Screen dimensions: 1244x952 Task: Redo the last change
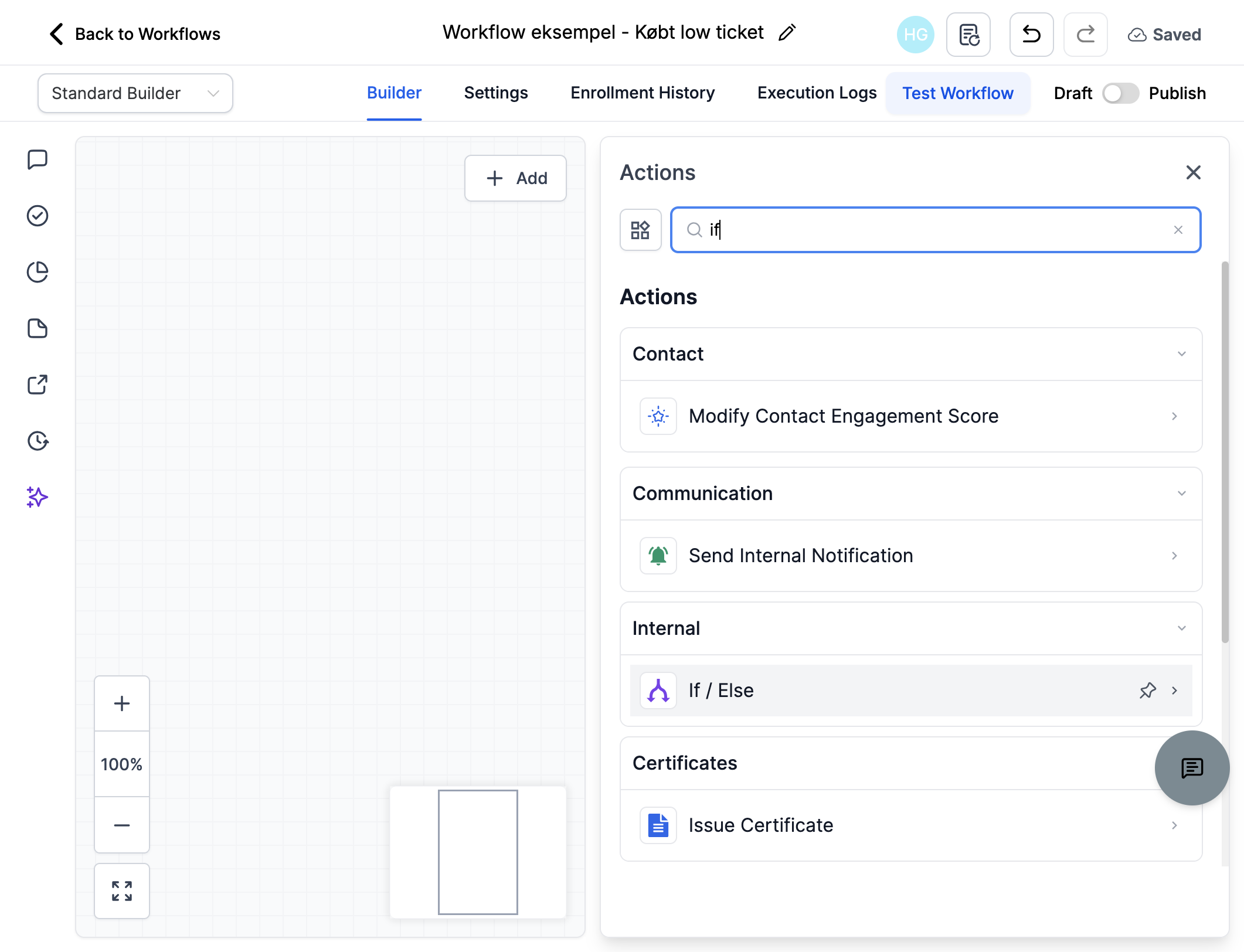pos(1085,35)
